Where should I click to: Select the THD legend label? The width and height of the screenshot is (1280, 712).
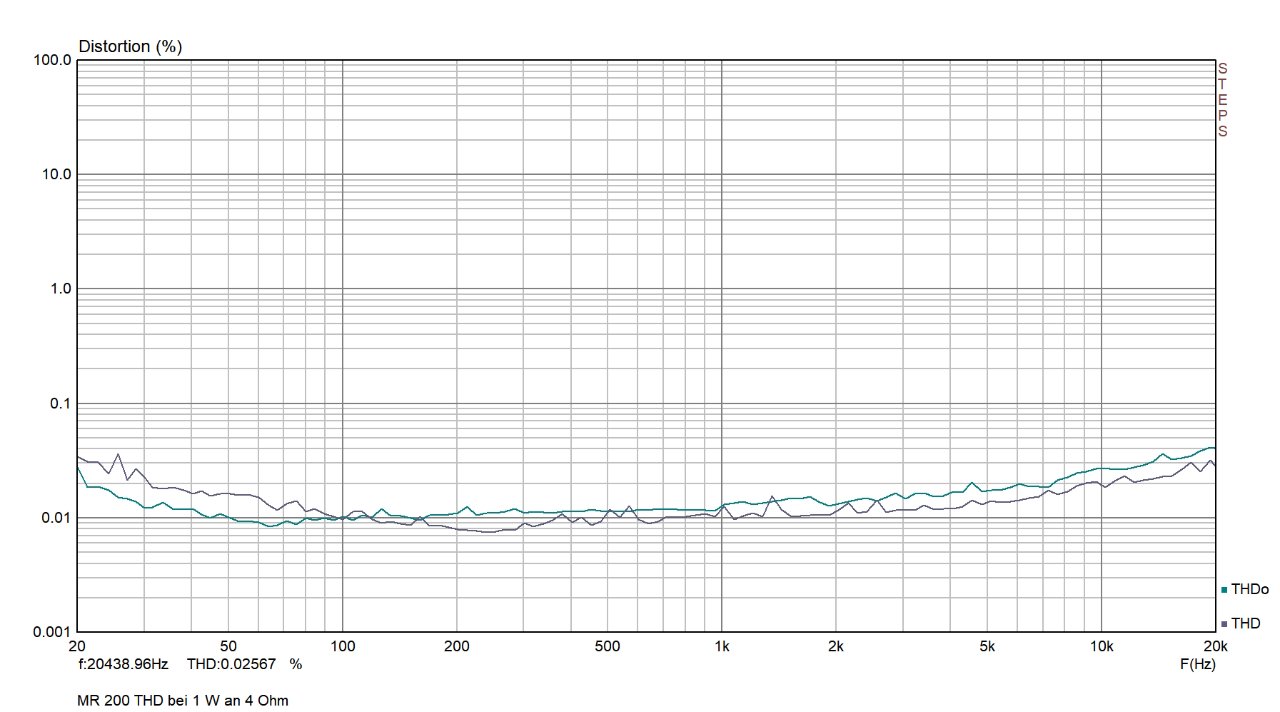(1246, 624)
